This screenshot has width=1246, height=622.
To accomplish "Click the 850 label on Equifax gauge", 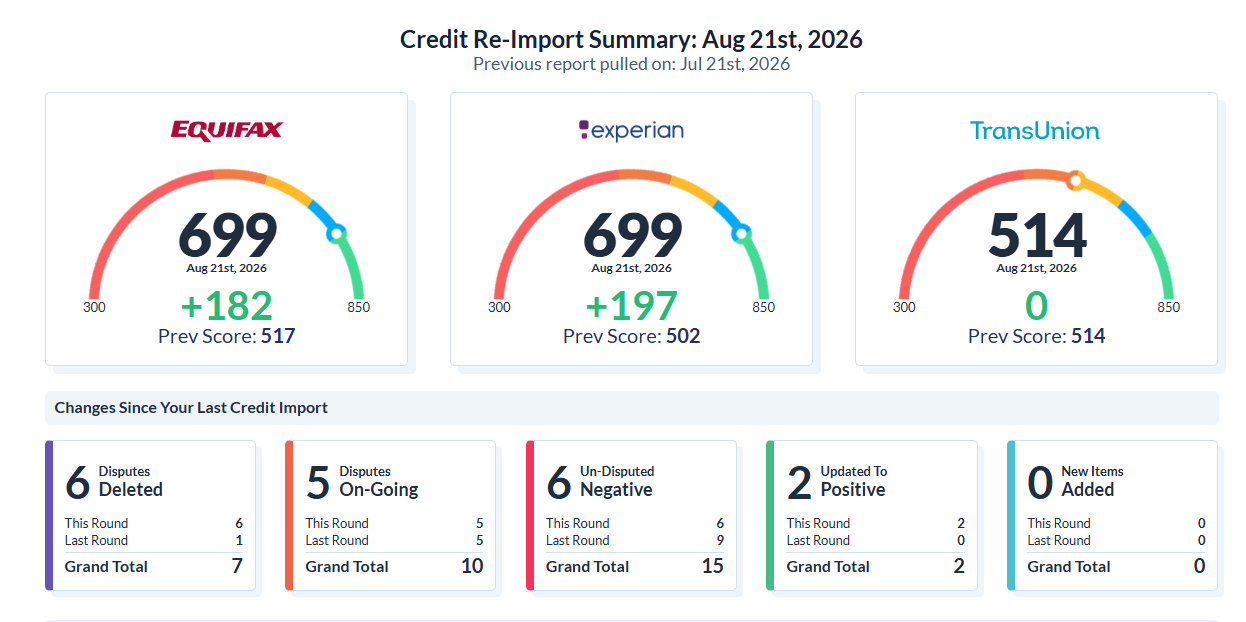I will pyautogui.click(x=358, y=307).
